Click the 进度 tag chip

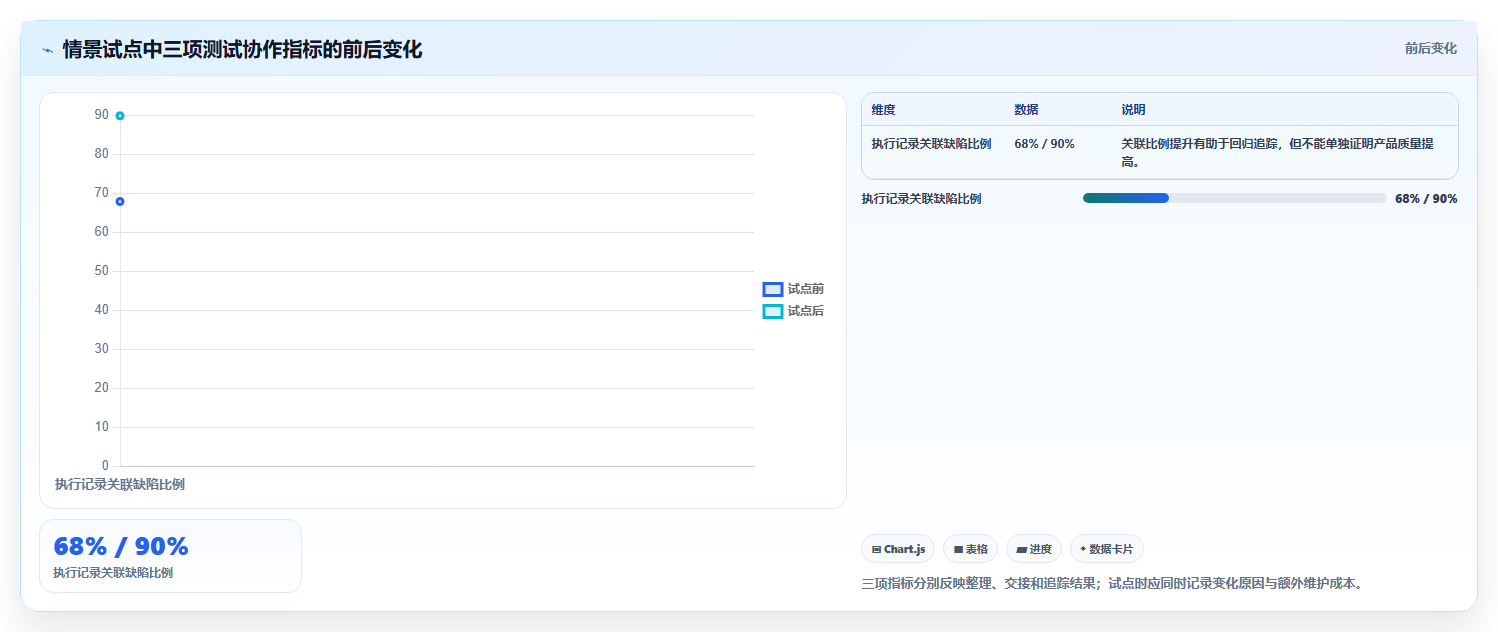1033,549
